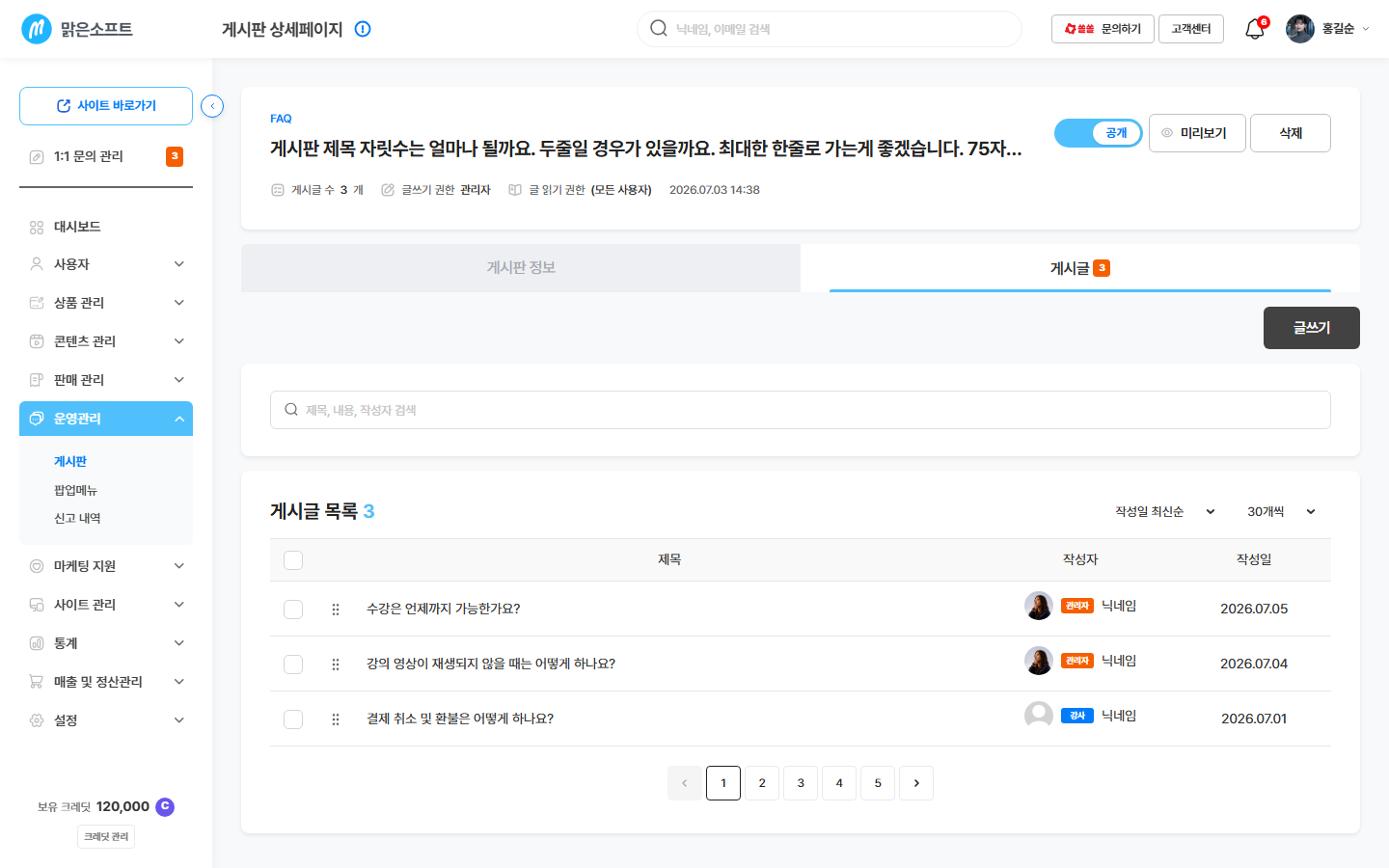Click the 1:1 문의 관리 icon
Image resolution: width=1389 pixels, height=868 pixels.
(x=37, y=156)
